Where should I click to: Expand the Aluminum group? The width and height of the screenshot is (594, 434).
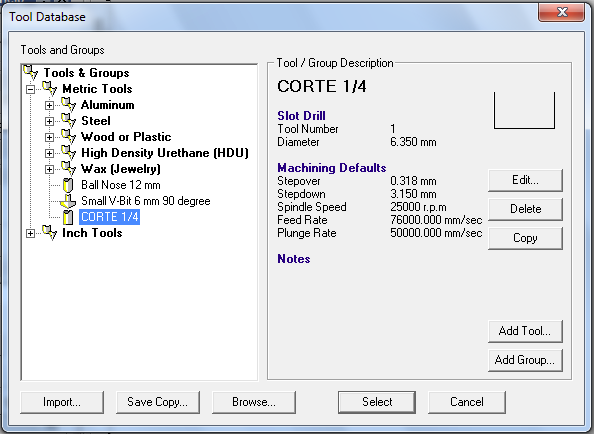[x=49, y=105]
